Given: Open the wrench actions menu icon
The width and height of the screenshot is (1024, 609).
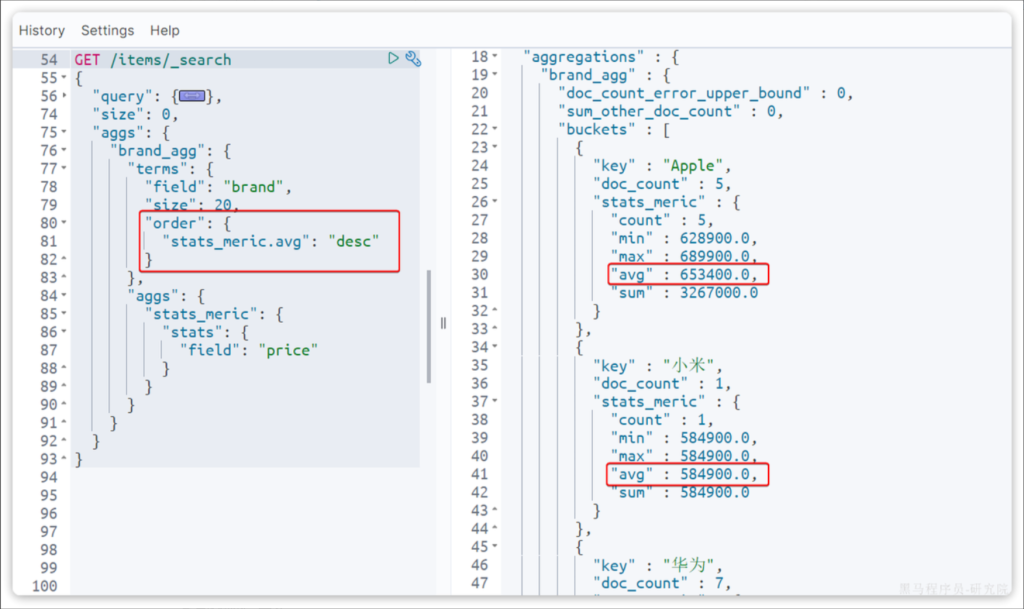Looking at the screenshot, I should (413, 59).
